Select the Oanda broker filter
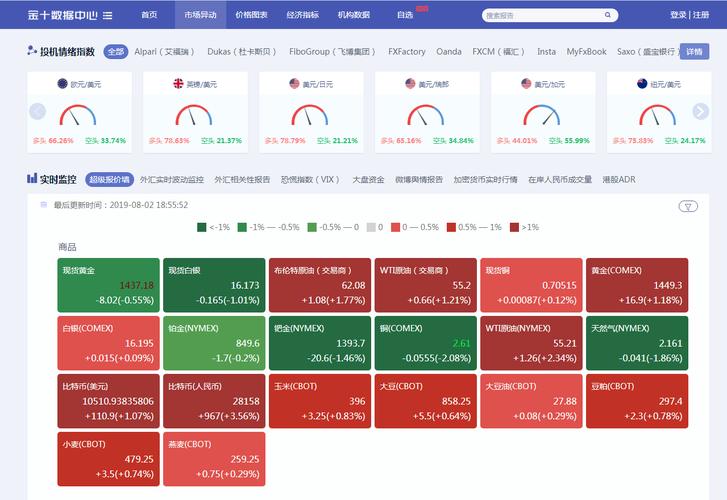Viewport: 727px width, 500px height. (x=449, y=52)
